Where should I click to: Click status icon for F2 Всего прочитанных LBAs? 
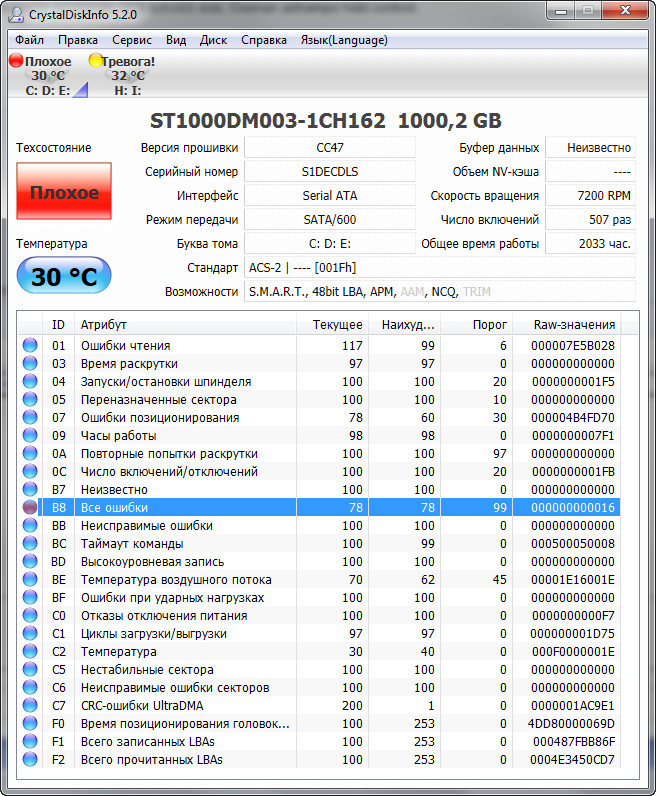click(x=30, y=759)
